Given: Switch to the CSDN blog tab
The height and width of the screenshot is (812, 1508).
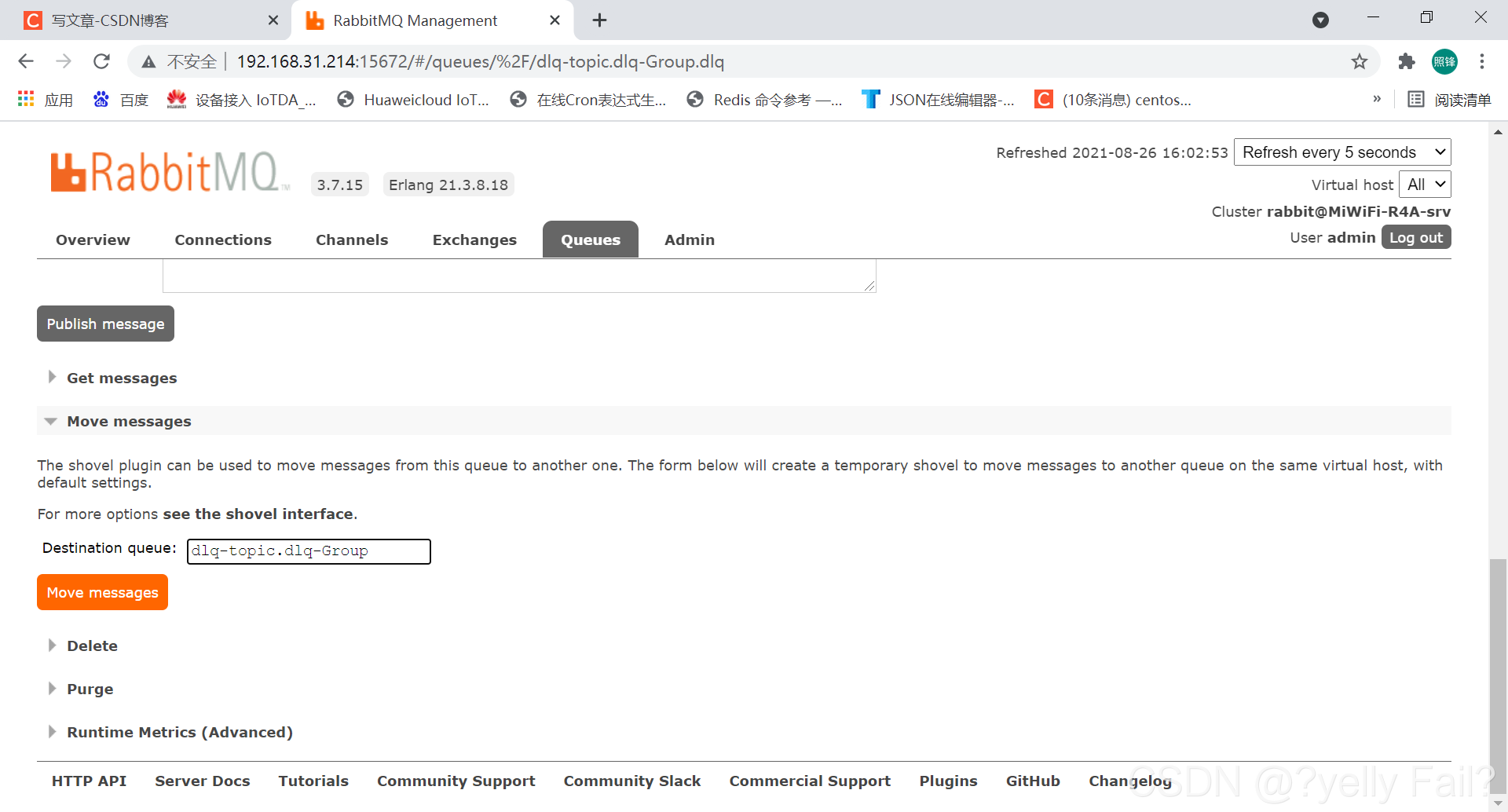Looking at the screenshot, I should point(145,20).
